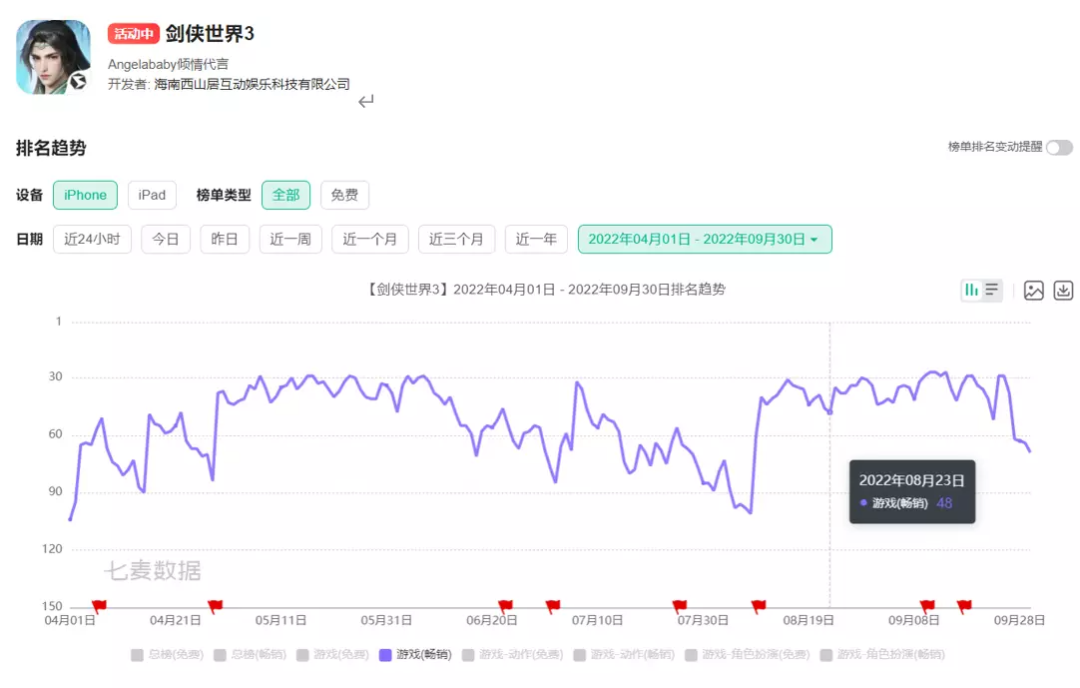Choose 近三个月 date filter
Screen dimensions: 1080x688
click(x=456, y=239)
